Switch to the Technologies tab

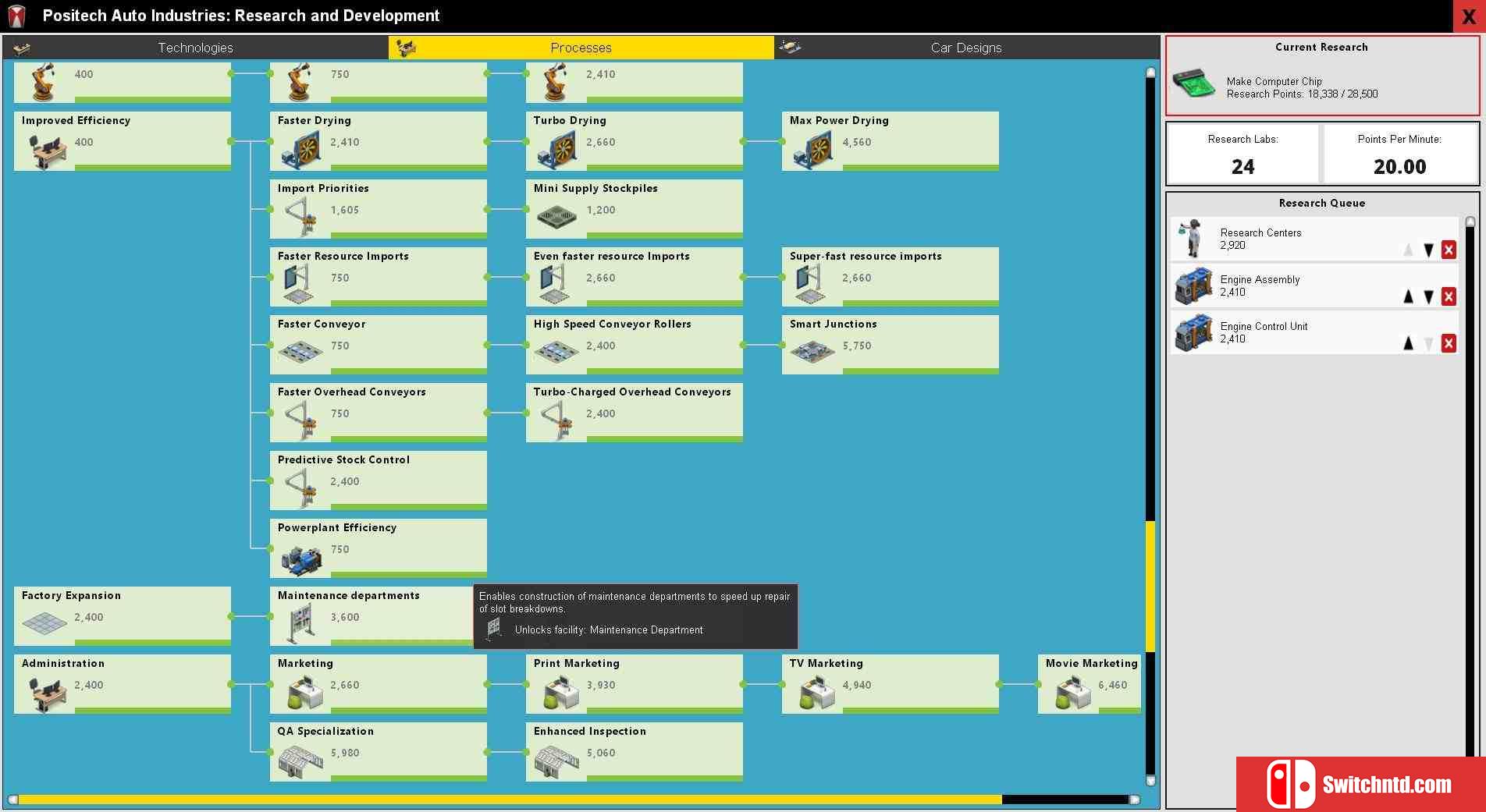point(195,48)
